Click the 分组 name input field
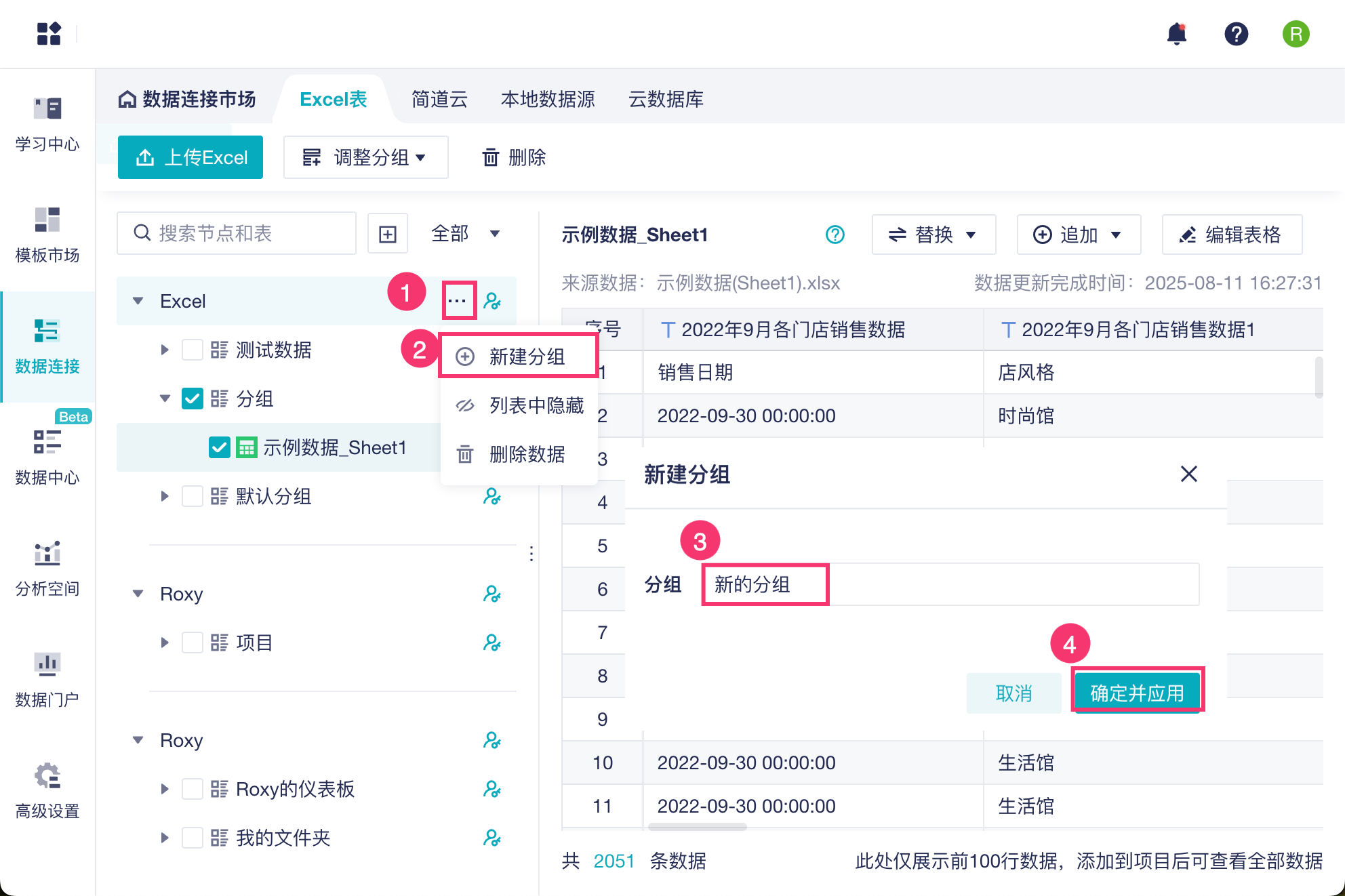Screen dimensions: 1345x896 (x=949, y=584)
